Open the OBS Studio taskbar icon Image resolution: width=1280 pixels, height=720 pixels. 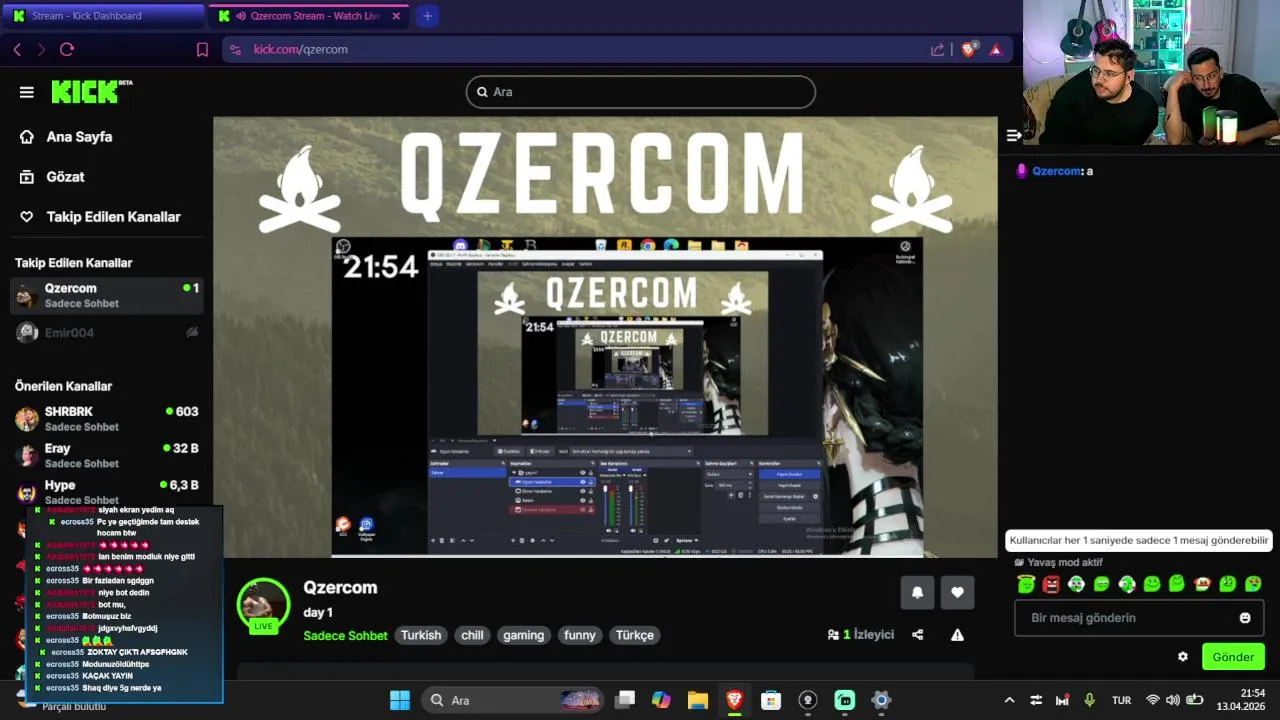[808, 700]
